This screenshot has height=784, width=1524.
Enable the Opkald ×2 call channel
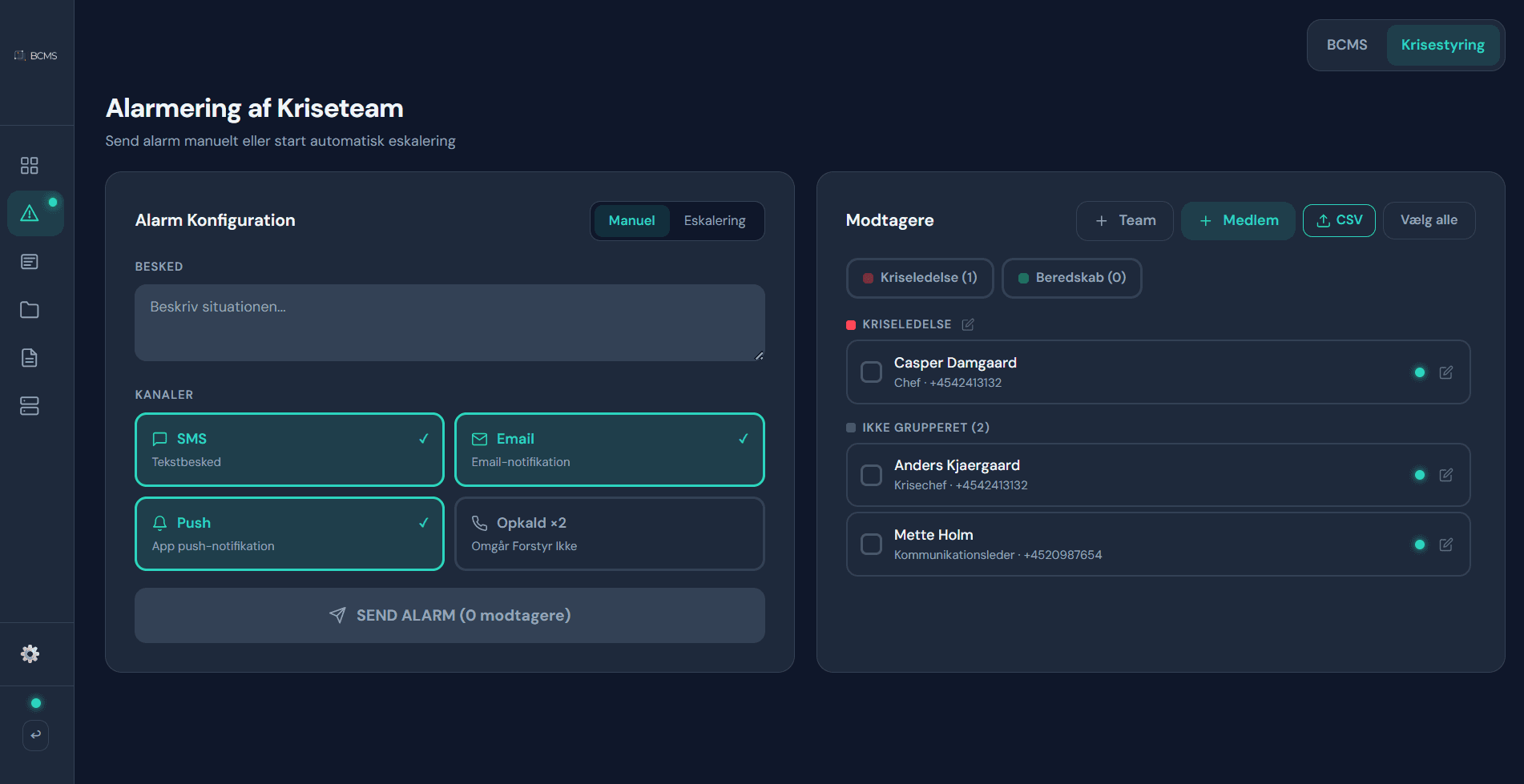[609, 533]
